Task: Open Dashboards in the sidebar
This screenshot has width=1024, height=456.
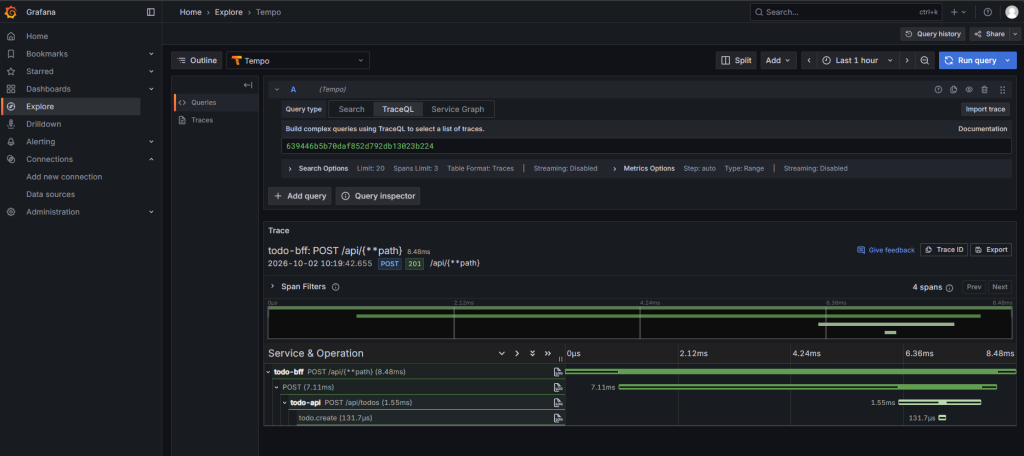Action: [48, 89]
